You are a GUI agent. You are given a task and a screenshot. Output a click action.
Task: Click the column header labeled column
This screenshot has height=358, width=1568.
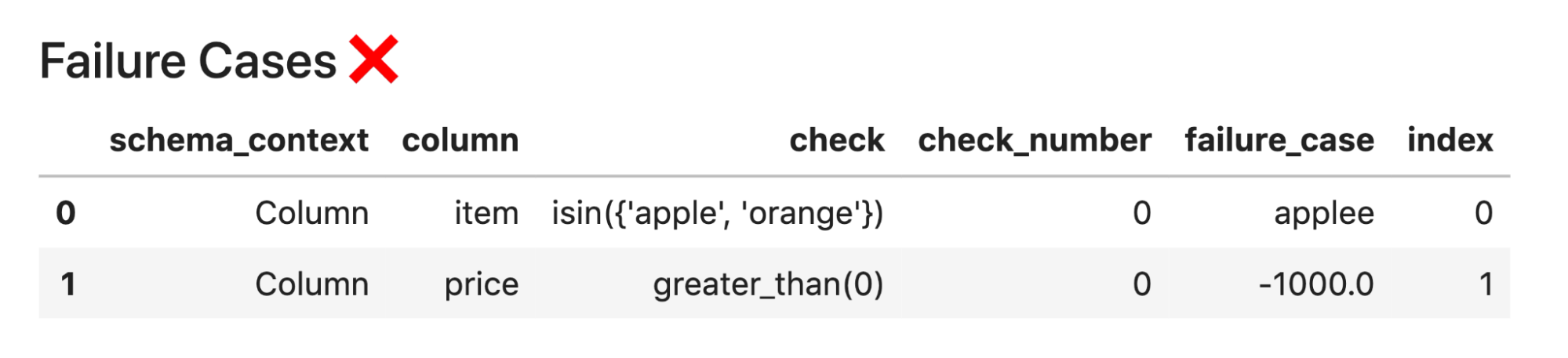pos(460,141)
